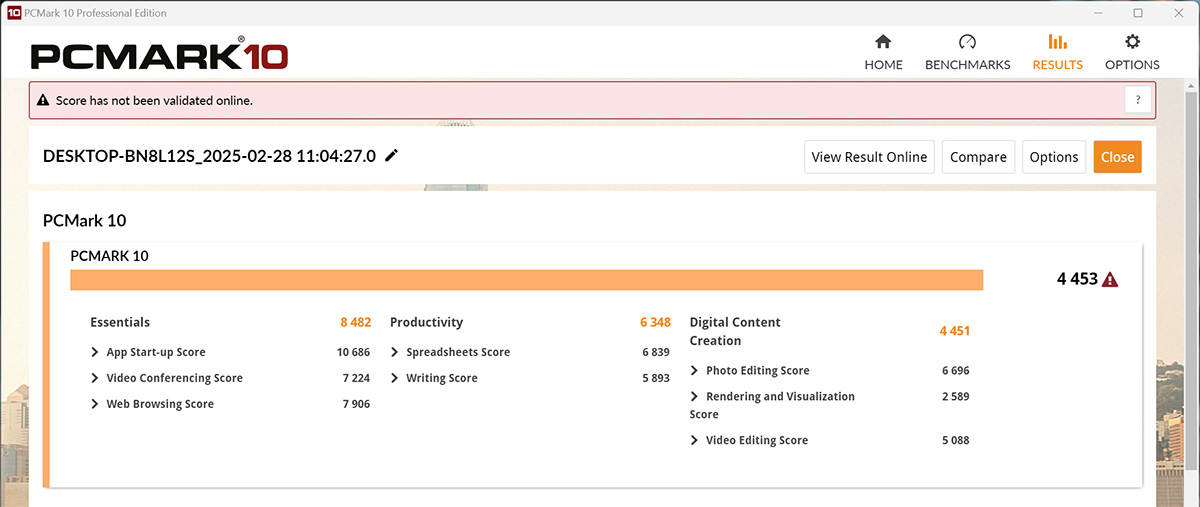Switch to the BENCHMARKS tab
The image size is (1200, 507).
[967, 53]
